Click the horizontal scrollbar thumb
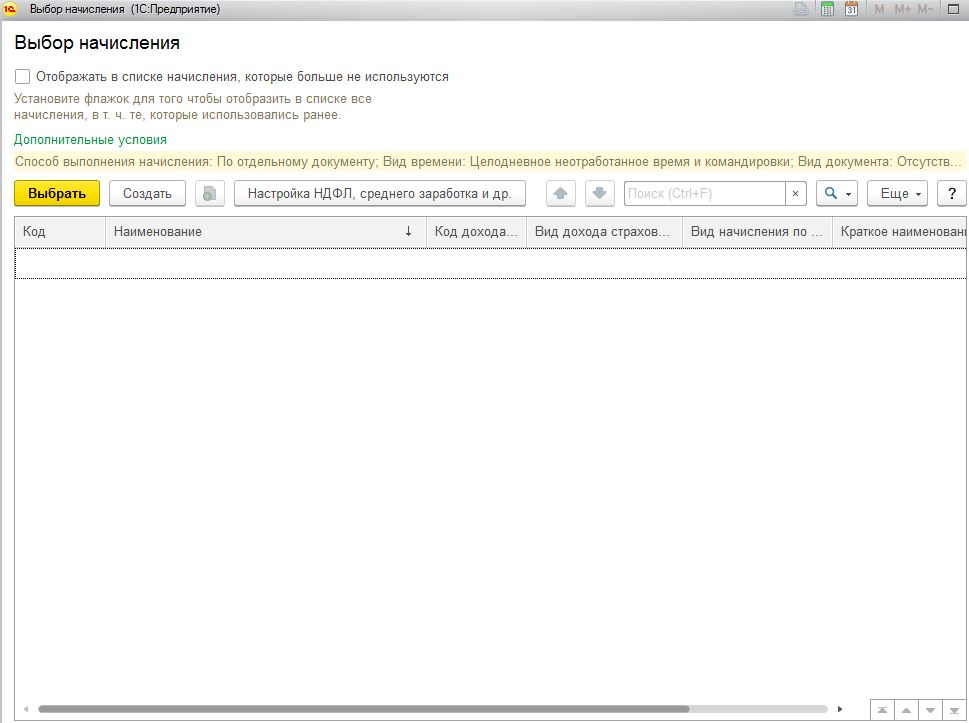 363,709
